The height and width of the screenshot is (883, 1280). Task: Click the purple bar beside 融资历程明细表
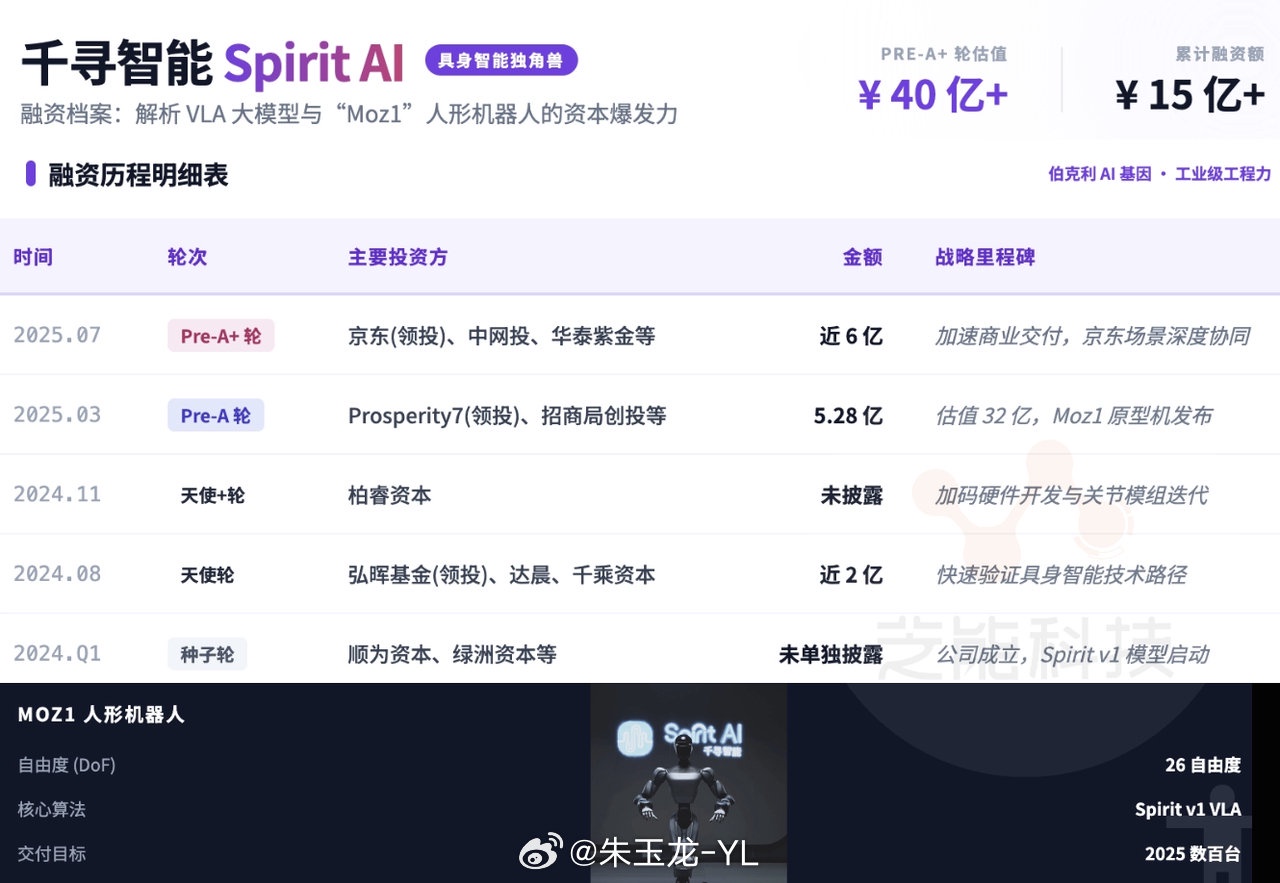coord(31,174)
